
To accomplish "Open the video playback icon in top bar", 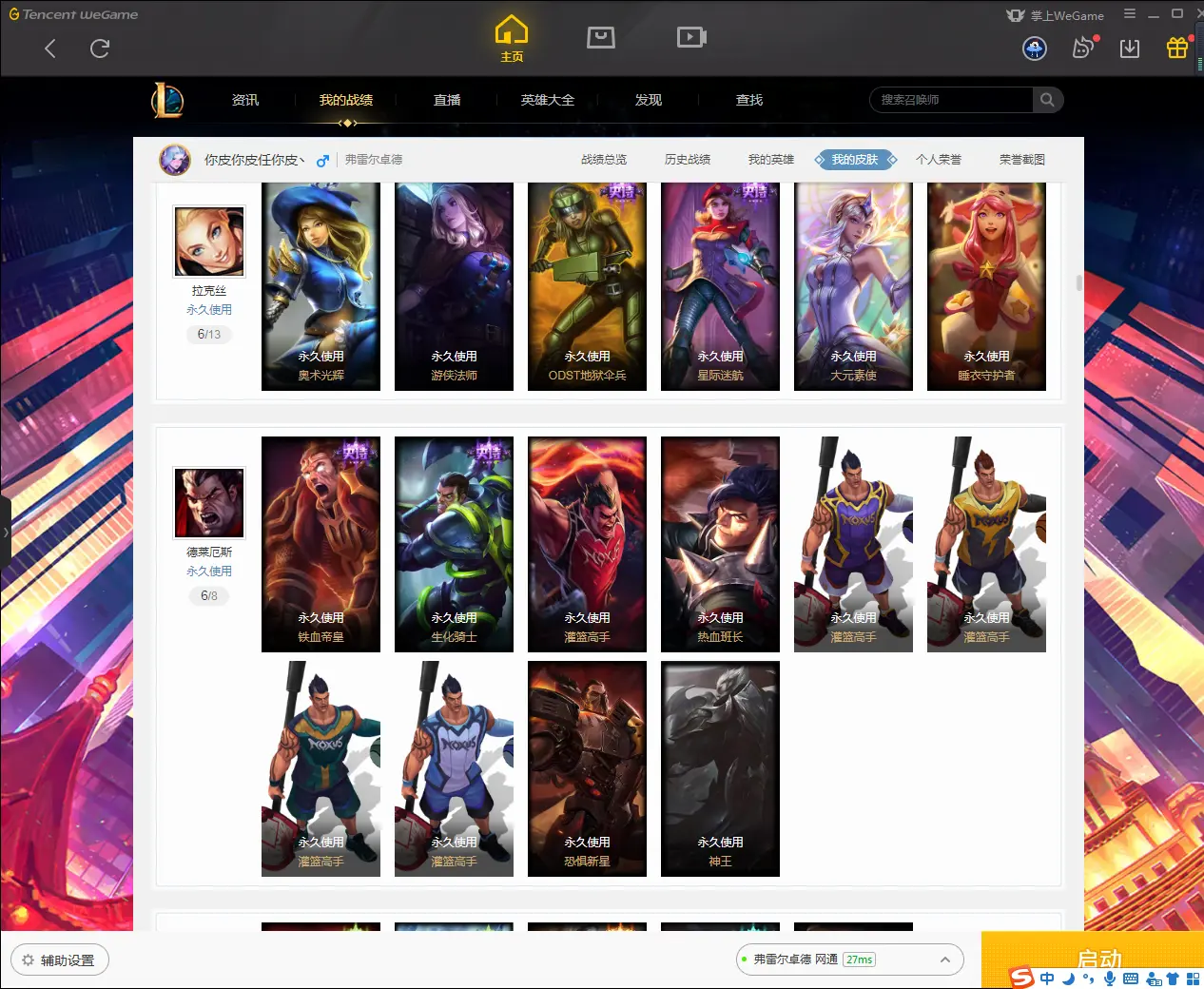I will click(x=691, y=37).
